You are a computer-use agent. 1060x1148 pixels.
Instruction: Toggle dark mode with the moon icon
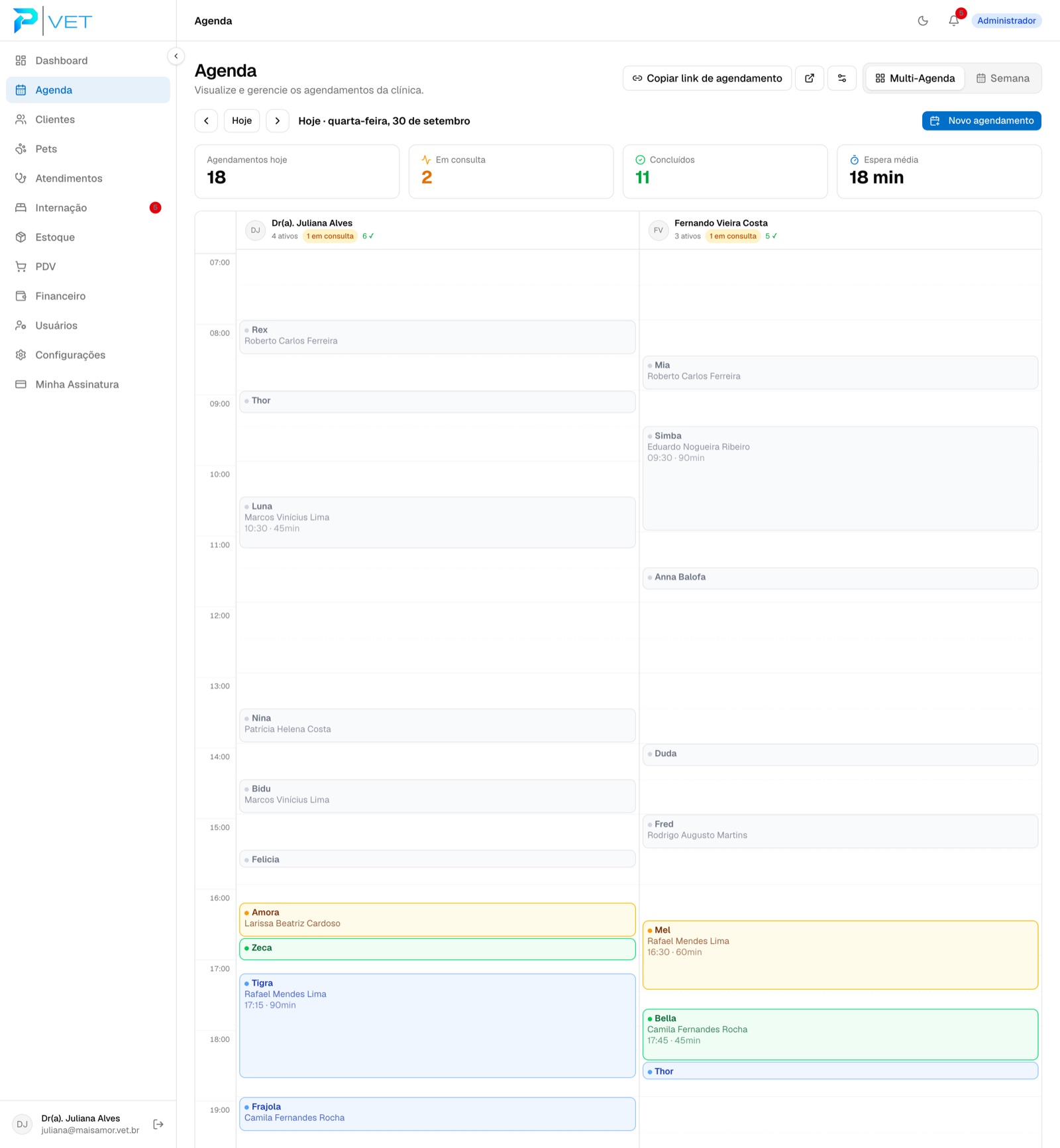click(923, 21)
